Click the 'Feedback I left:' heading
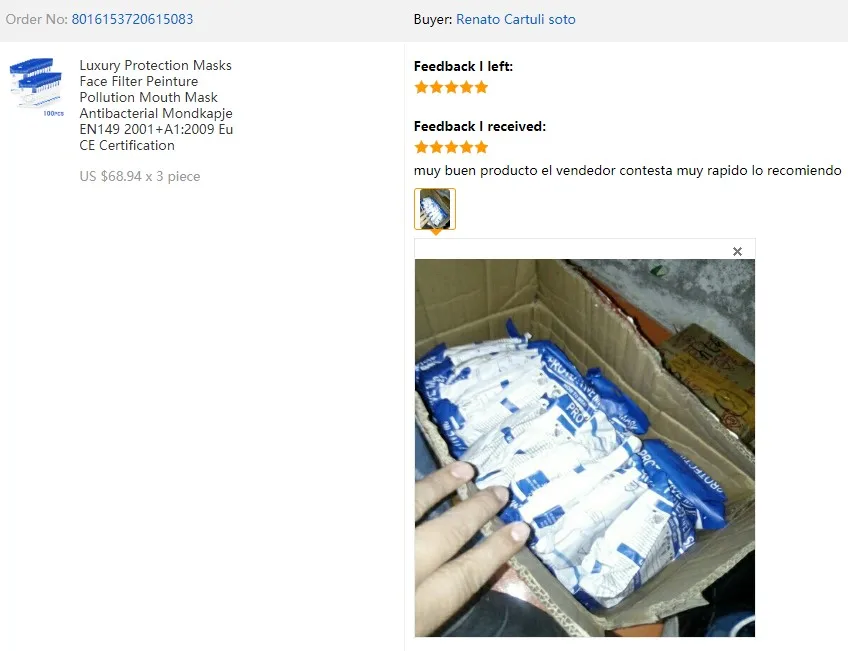The image size is (848, 651). (x=463, y=67)
